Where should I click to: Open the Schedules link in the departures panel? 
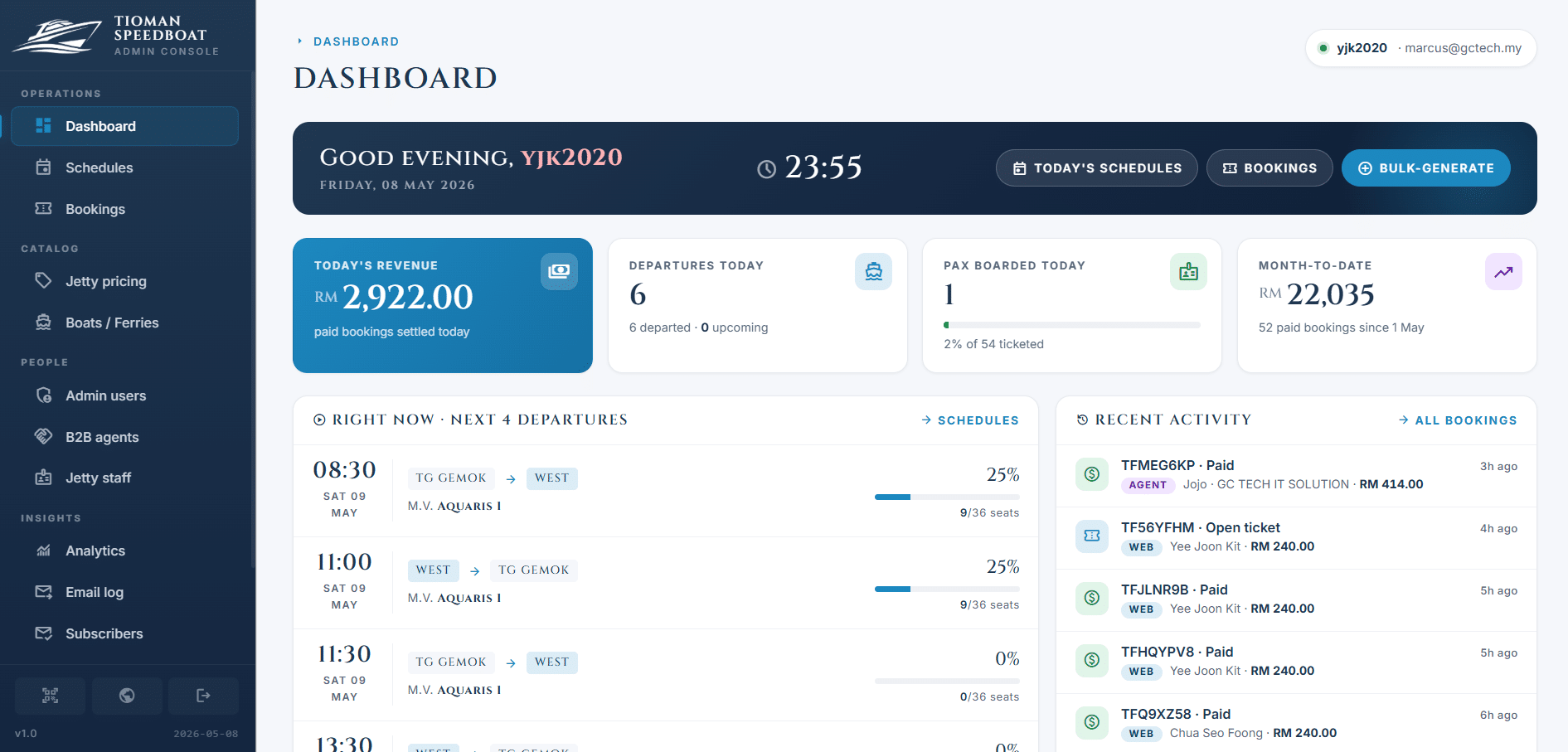(x=970, y=420)
